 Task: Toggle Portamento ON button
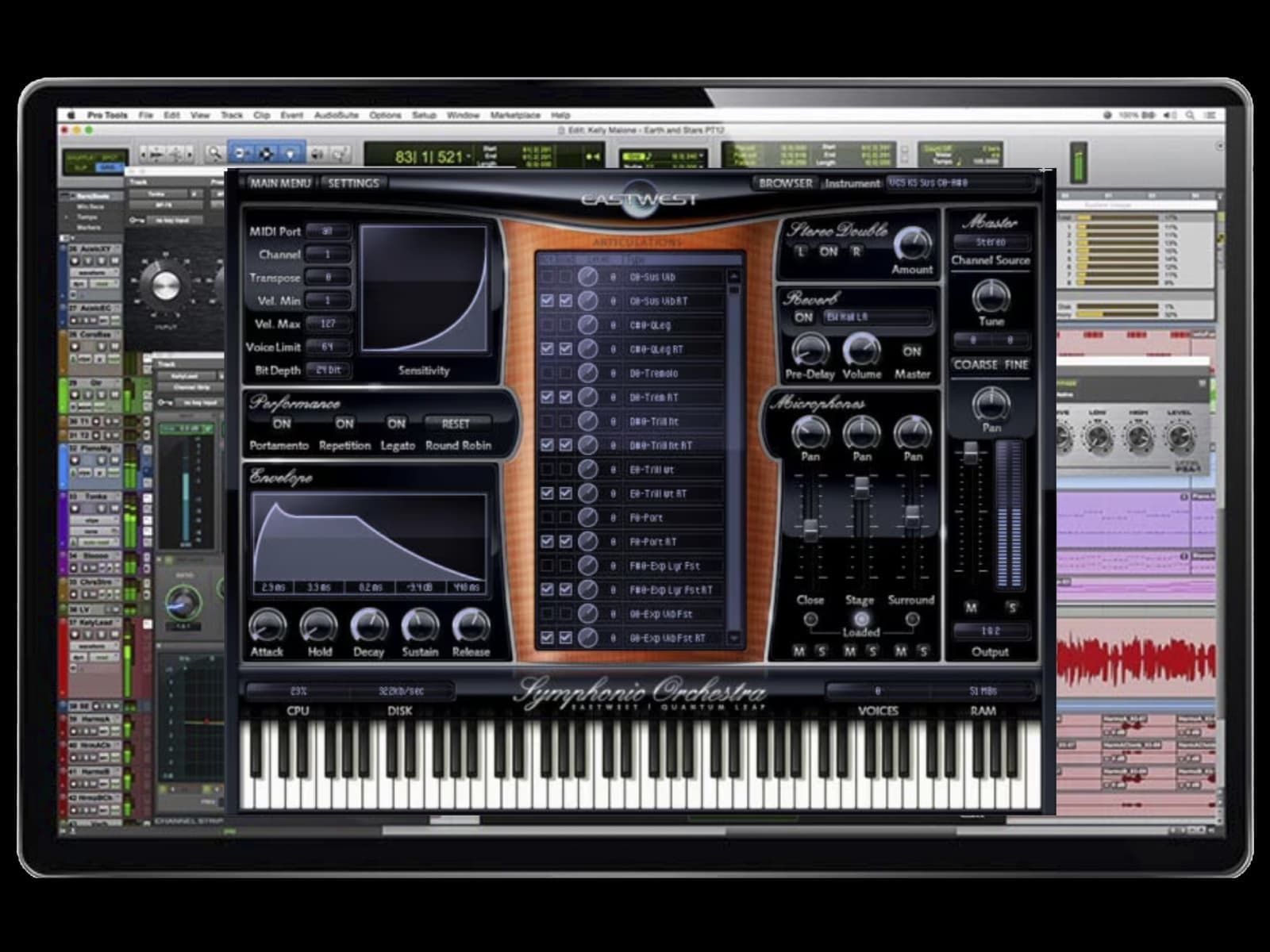pyautogui.click(x=282, y=424)
